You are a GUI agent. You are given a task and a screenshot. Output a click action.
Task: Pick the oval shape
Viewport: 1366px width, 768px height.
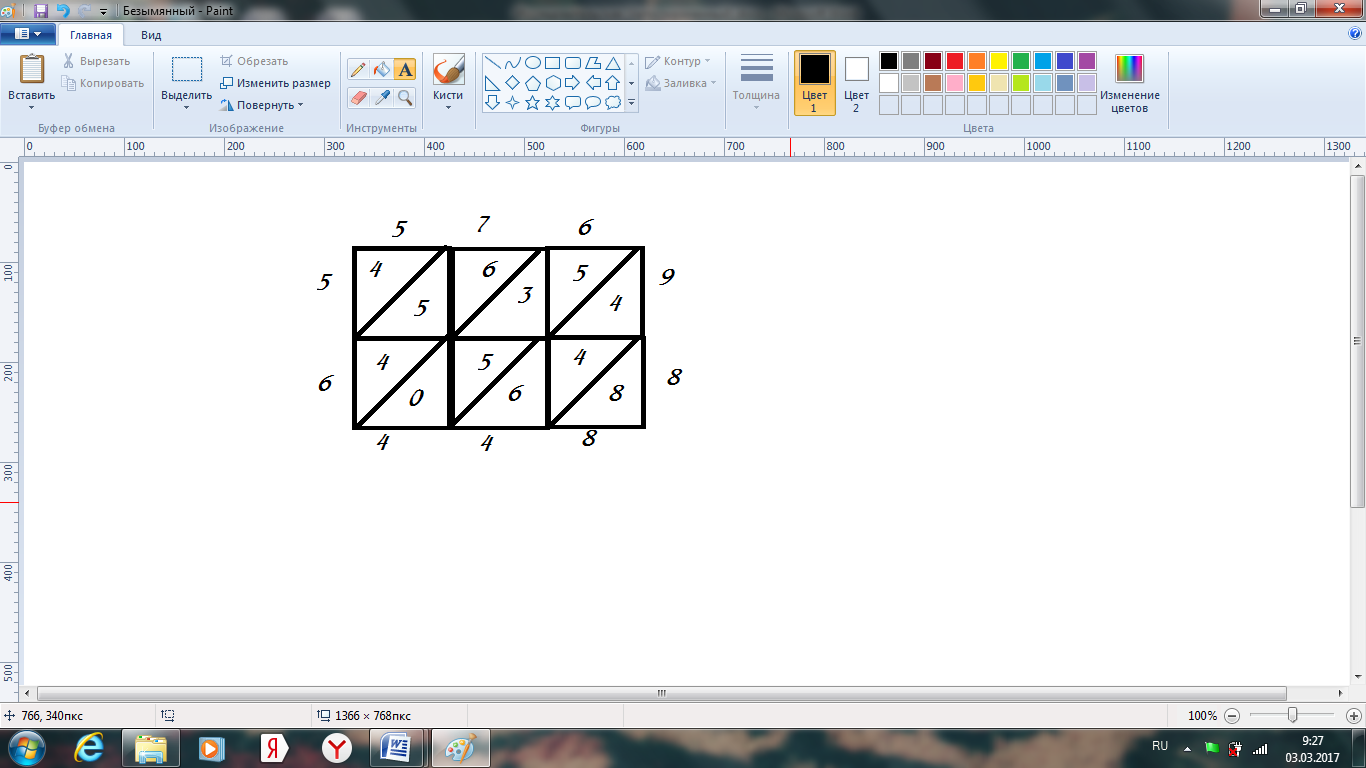coord(533,62)
